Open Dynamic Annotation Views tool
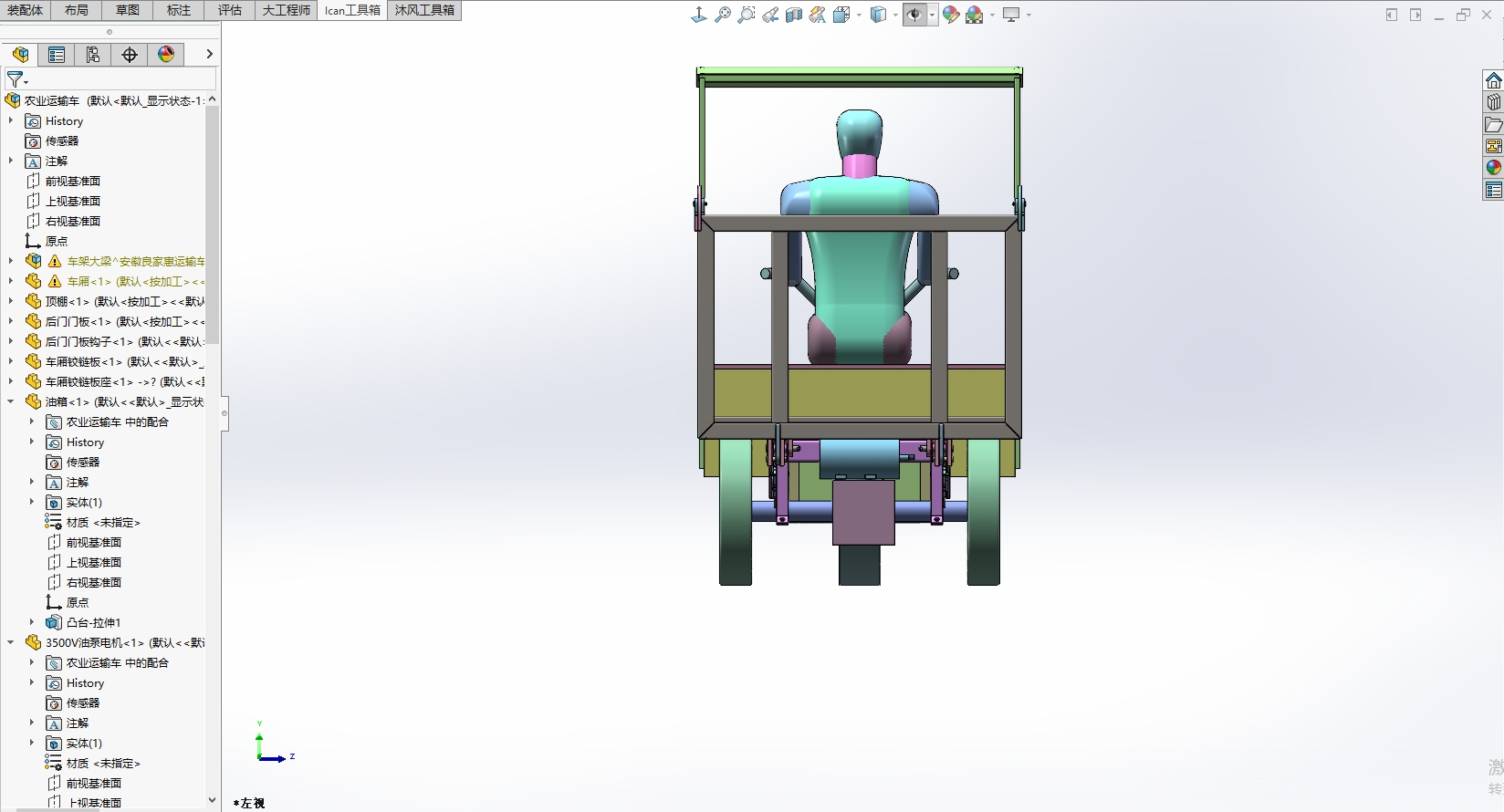 click(818, 15)
